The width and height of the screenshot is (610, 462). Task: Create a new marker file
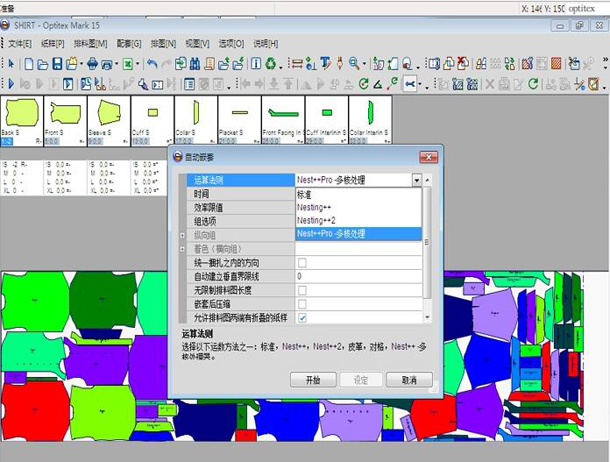(29, 64)
